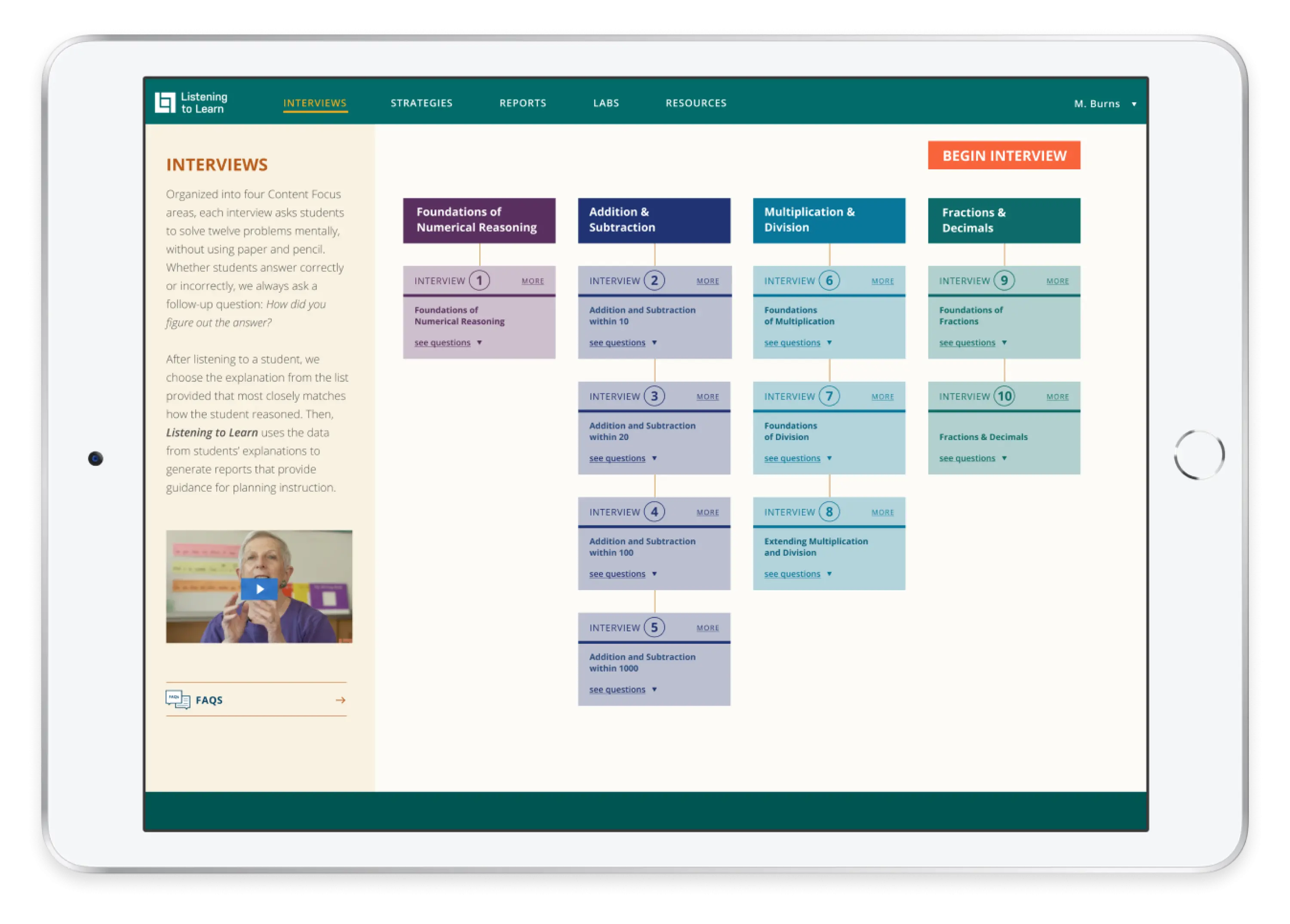The image size is (1290, 924).
Task: Select the Multiplication & Division header
Action: point(829,220)
